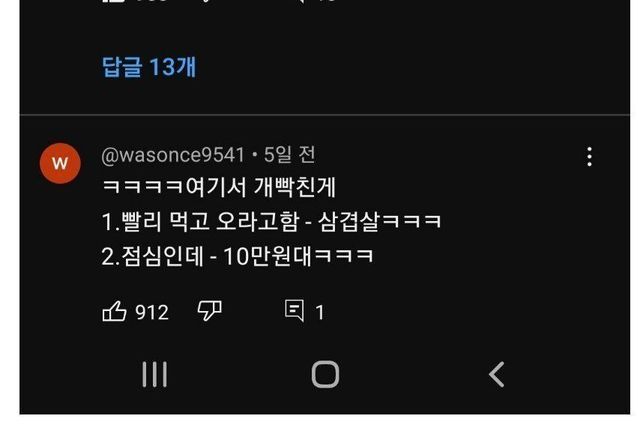Select the 'ㅋㅋㅋㅋ여기서' text at comment start
This screenshot has width=640, height=428.
pos(174,187)
